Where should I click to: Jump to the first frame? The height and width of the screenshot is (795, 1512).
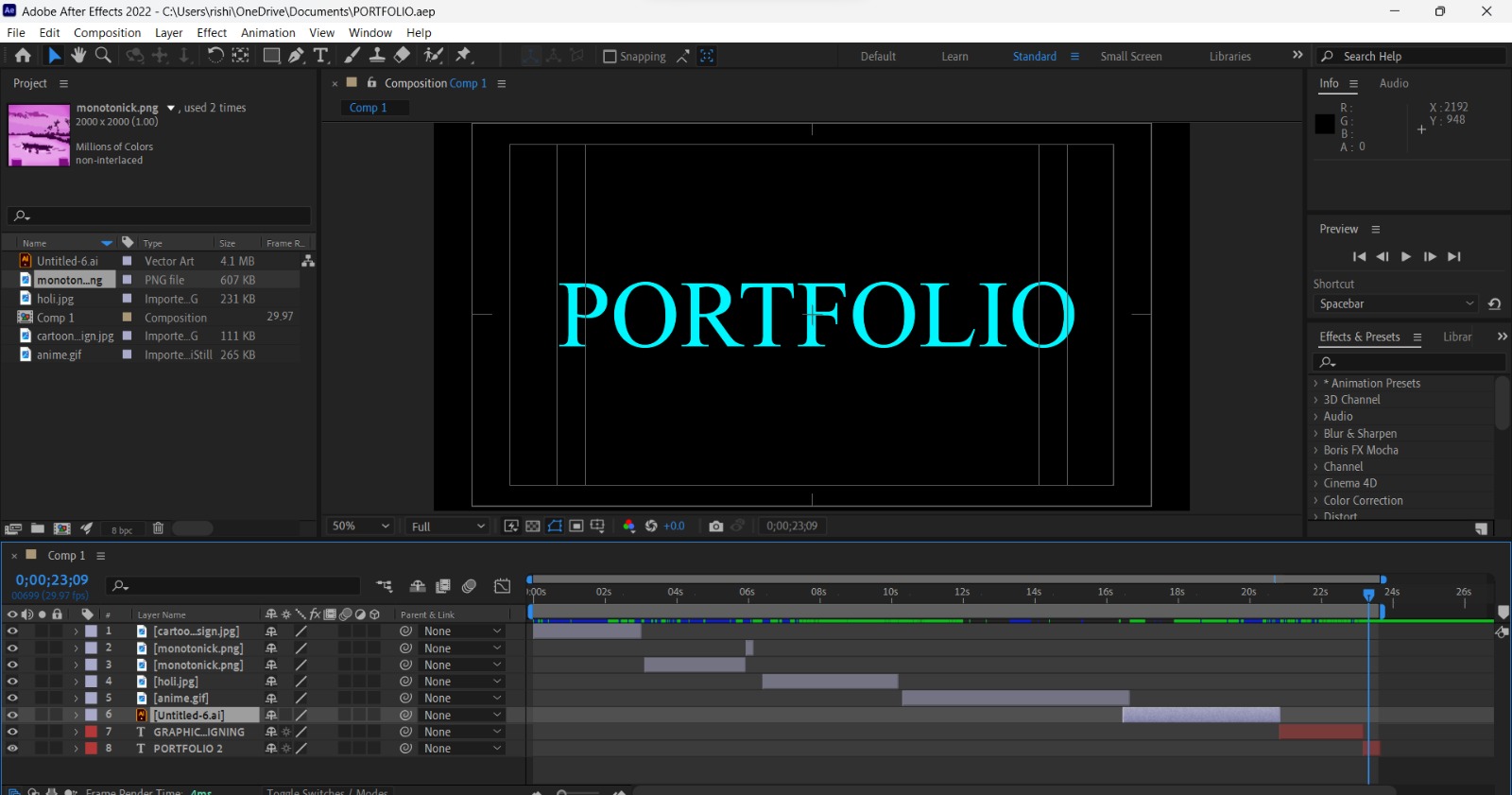(x=1359, y=257)
